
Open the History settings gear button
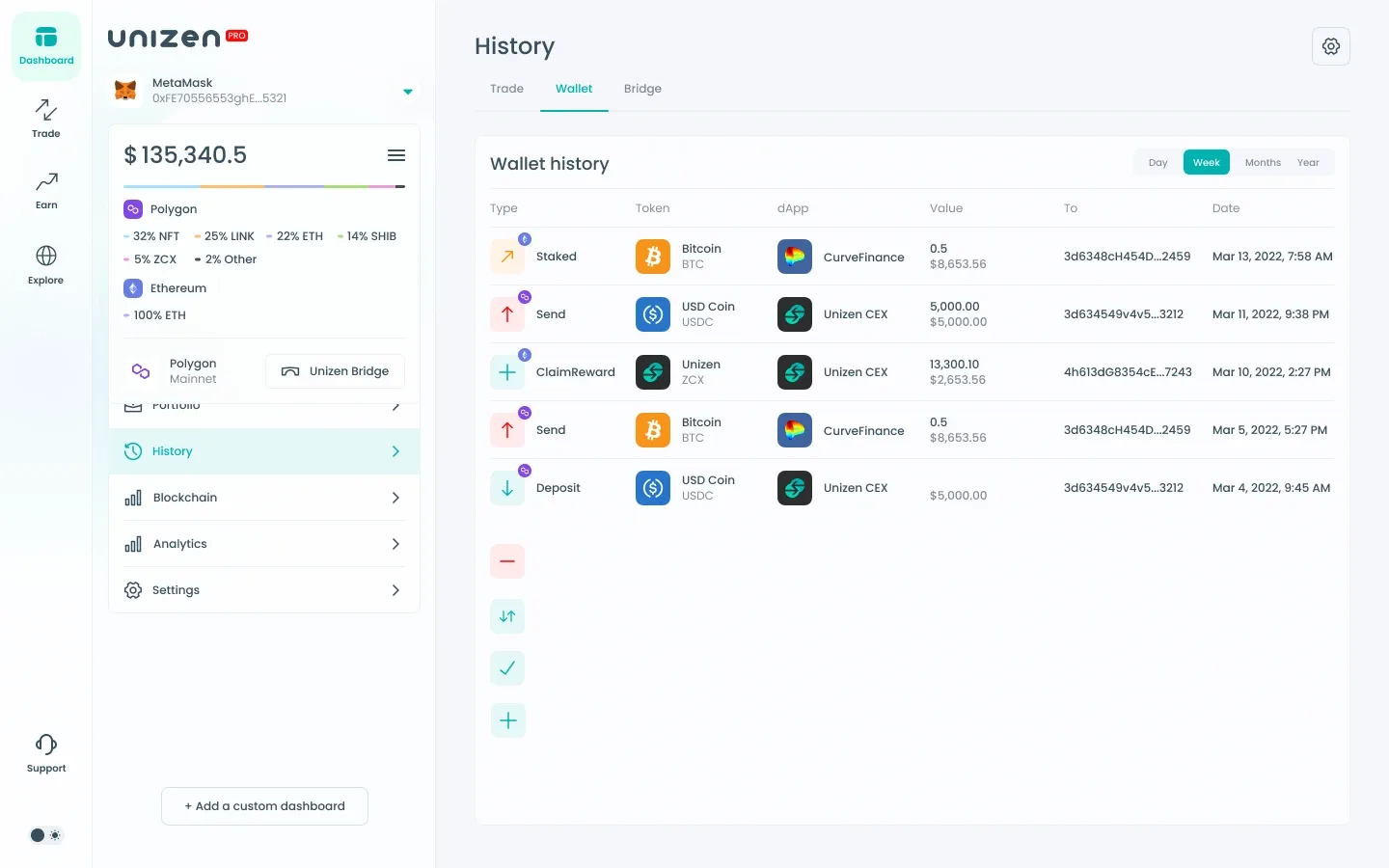point(1331,46)
